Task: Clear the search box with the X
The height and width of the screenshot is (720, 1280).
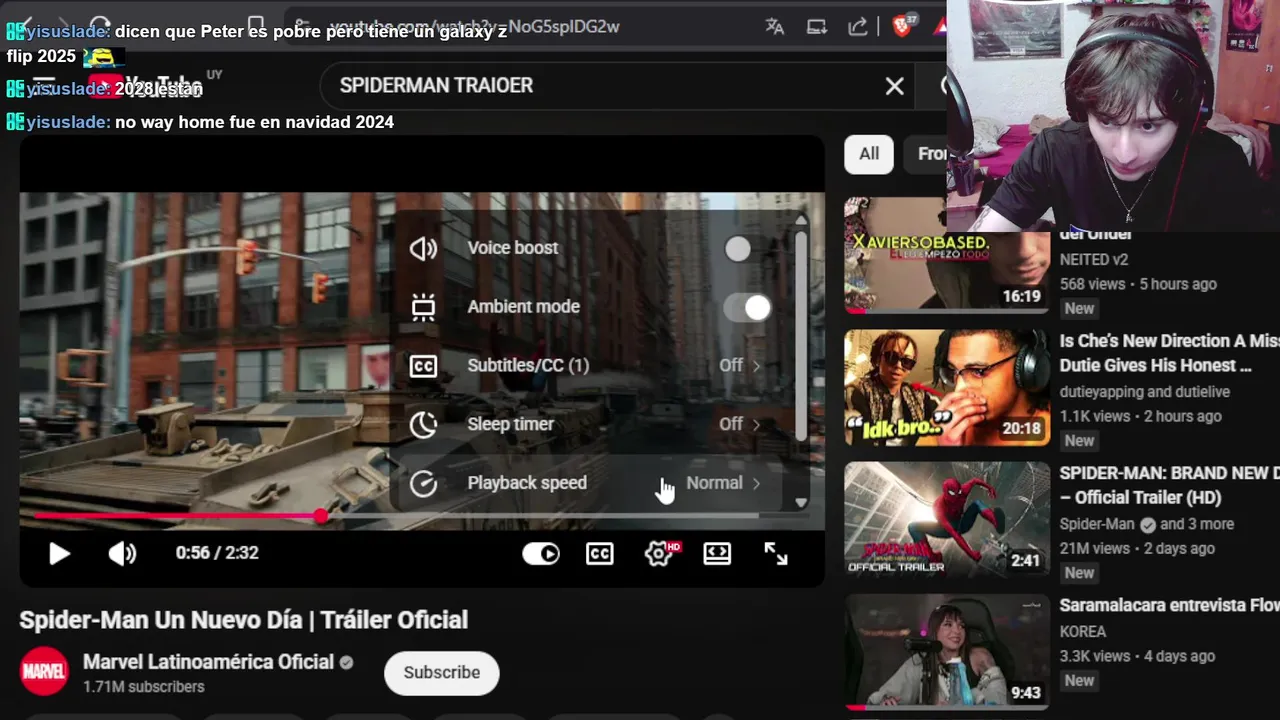Action: point(895,86)
